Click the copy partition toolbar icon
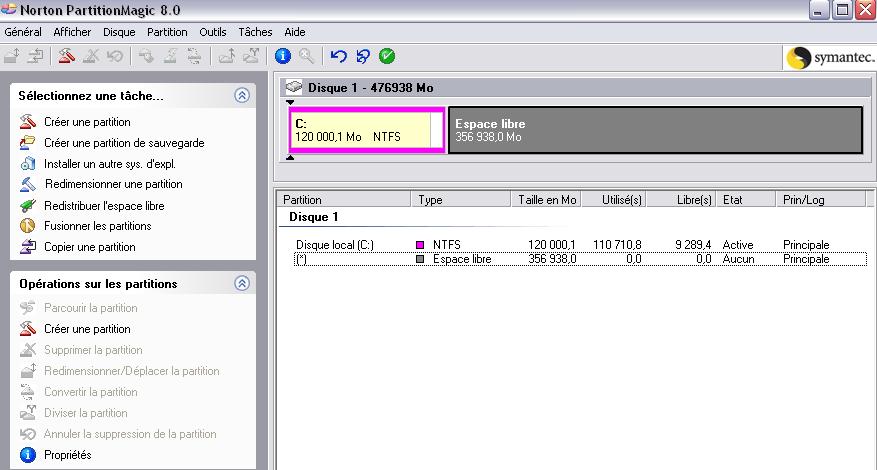Viewport: 877px width, 470px height. pyautogui.click(x=36, y=56)
